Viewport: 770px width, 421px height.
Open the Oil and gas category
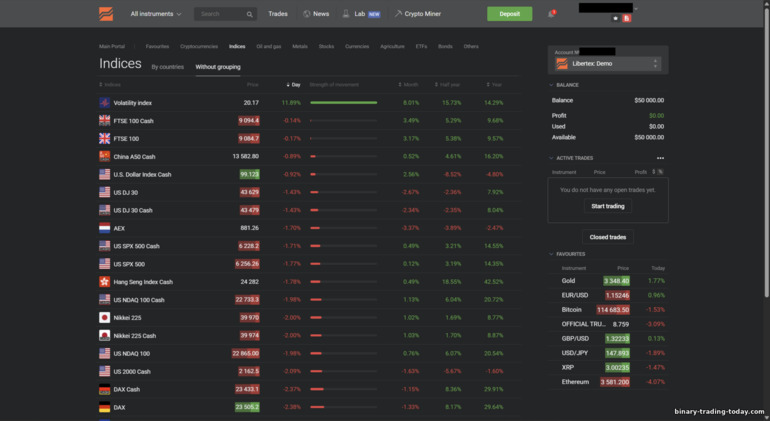269,46
